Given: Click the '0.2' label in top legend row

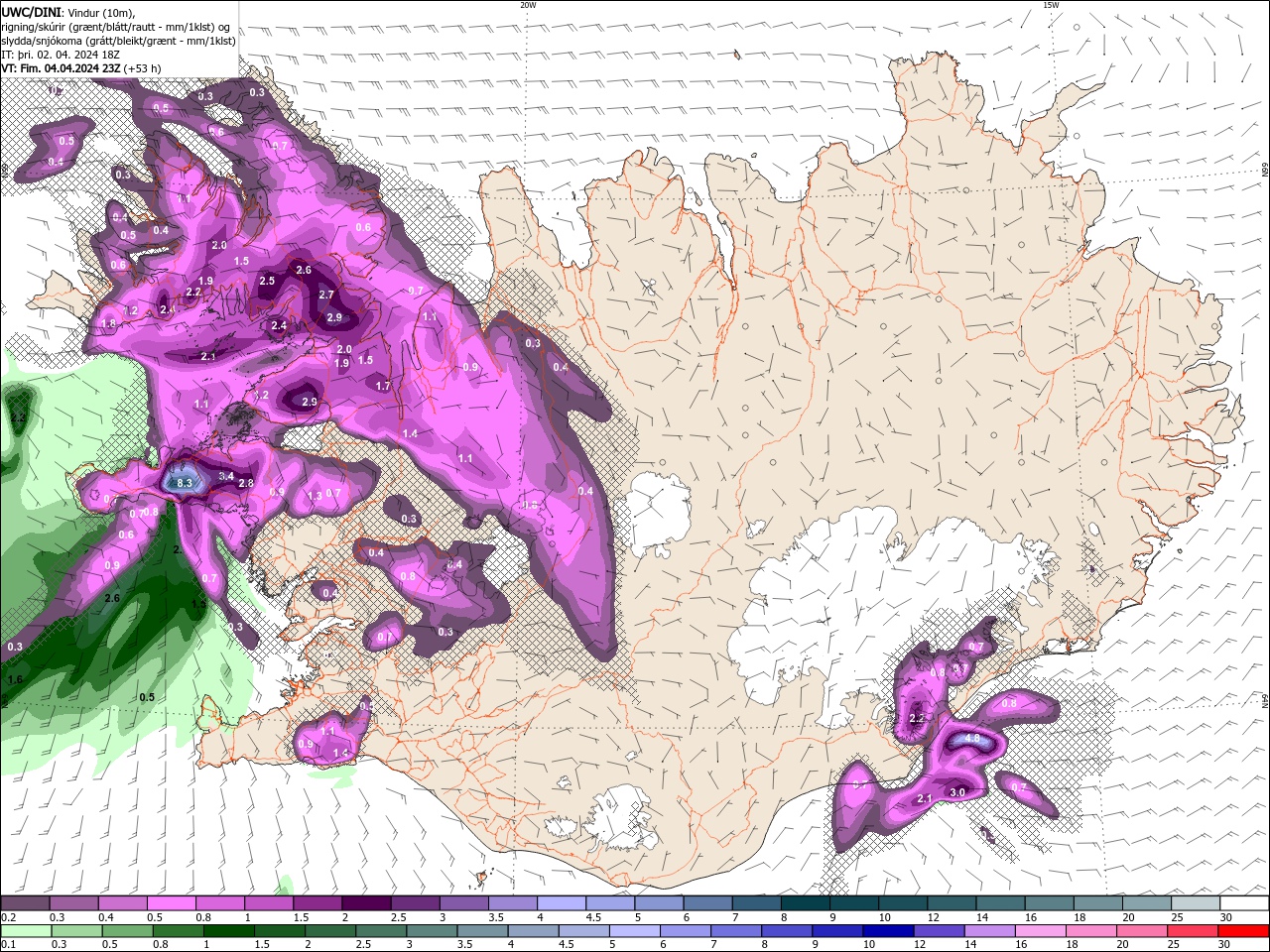Looking at the screenshot, I should tap(8, 917).
